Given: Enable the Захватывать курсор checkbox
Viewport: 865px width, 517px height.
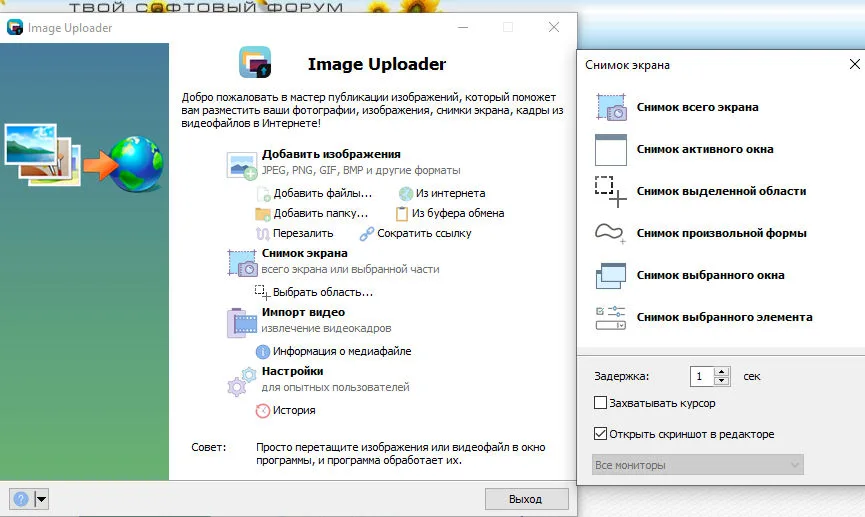Looking at the screenshot, I should [x=600, y=403].
